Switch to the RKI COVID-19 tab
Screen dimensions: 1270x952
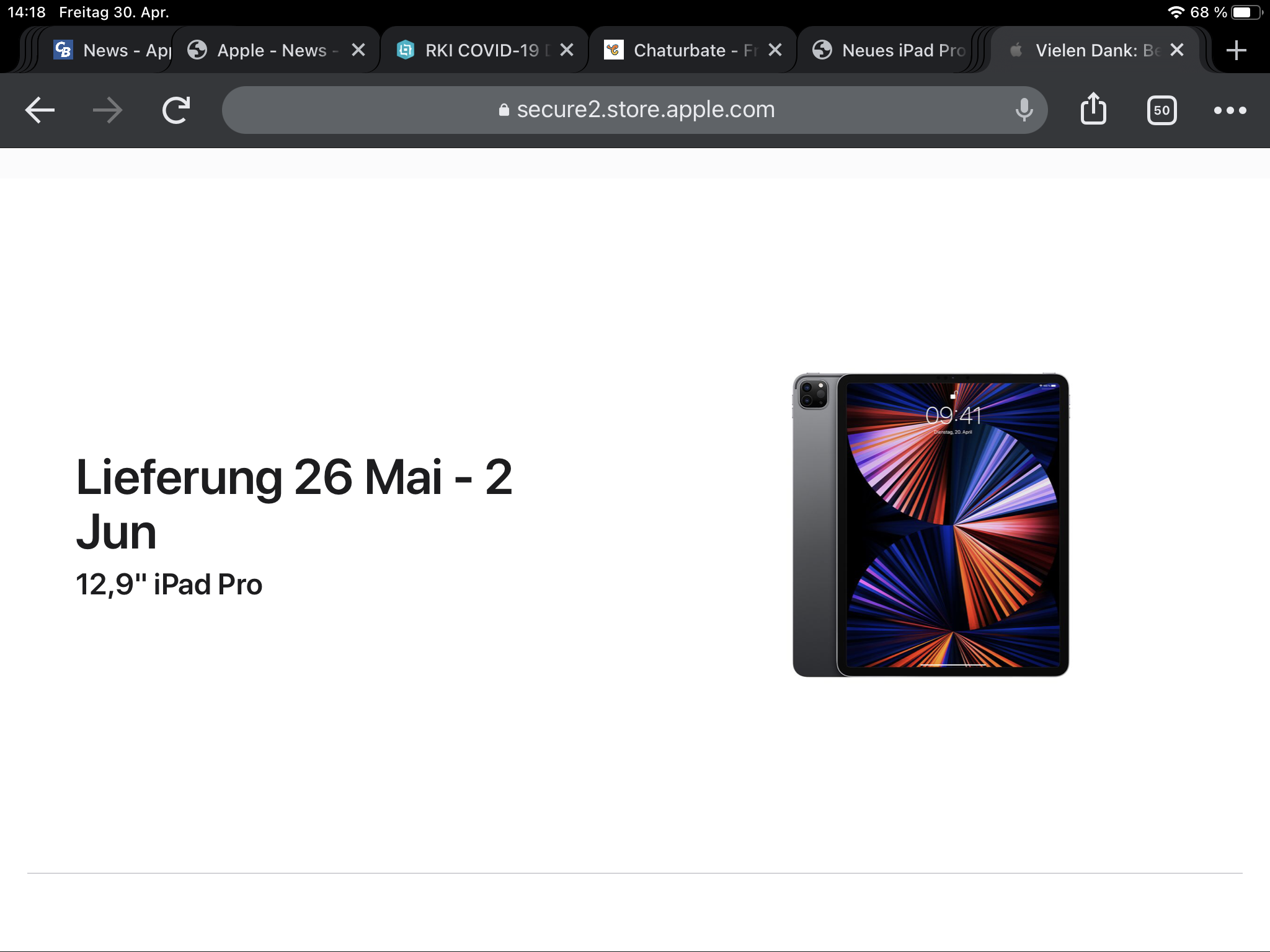[x=473, y=50]
